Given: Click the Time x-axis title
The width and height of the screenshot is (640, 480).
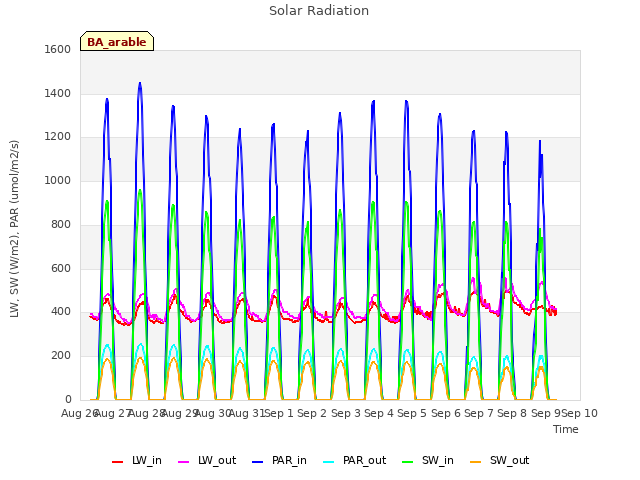Looking at the screenshot, I should coord(566,429).
